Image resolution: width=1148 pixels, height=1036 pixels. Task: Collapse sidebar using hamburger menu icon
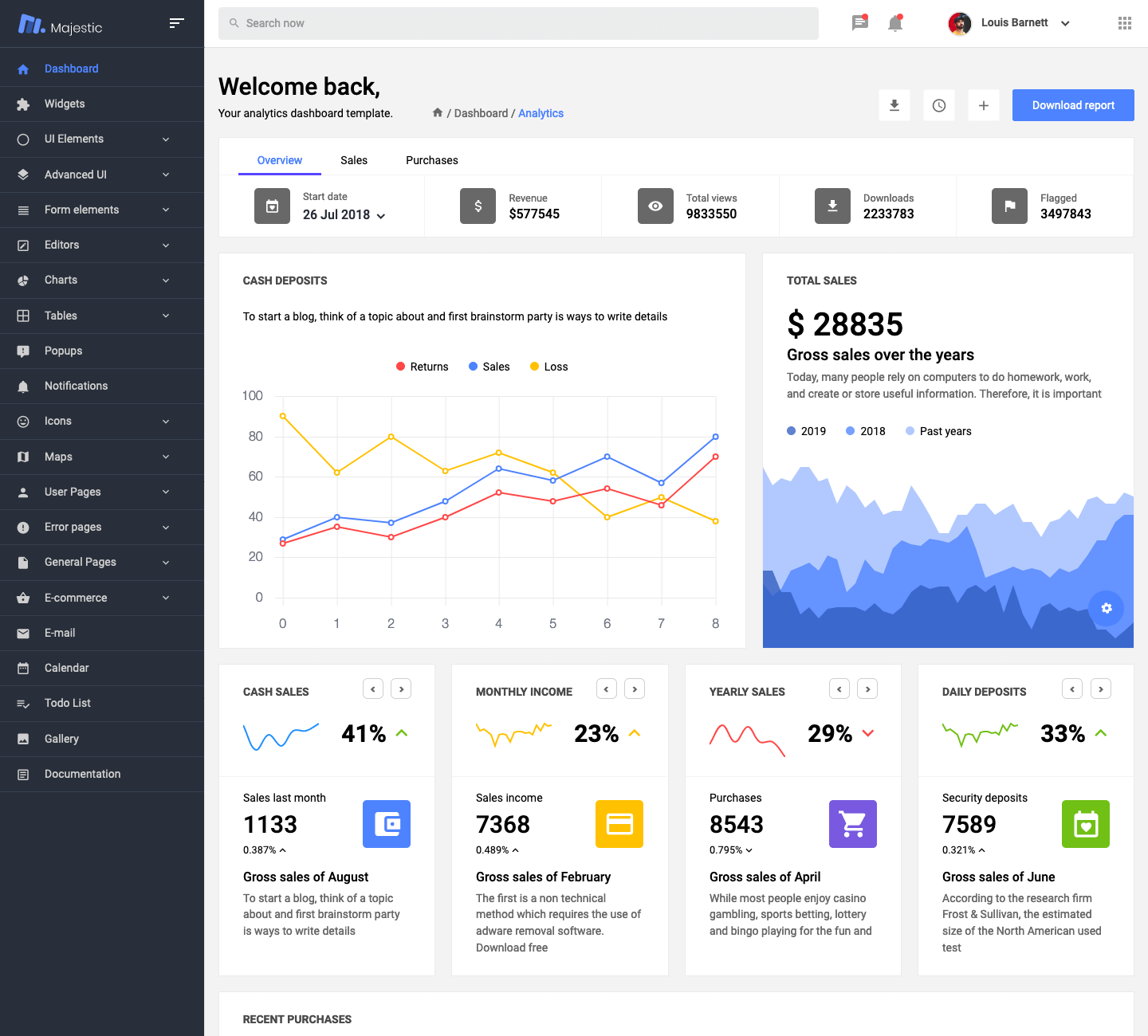(177, 23)
